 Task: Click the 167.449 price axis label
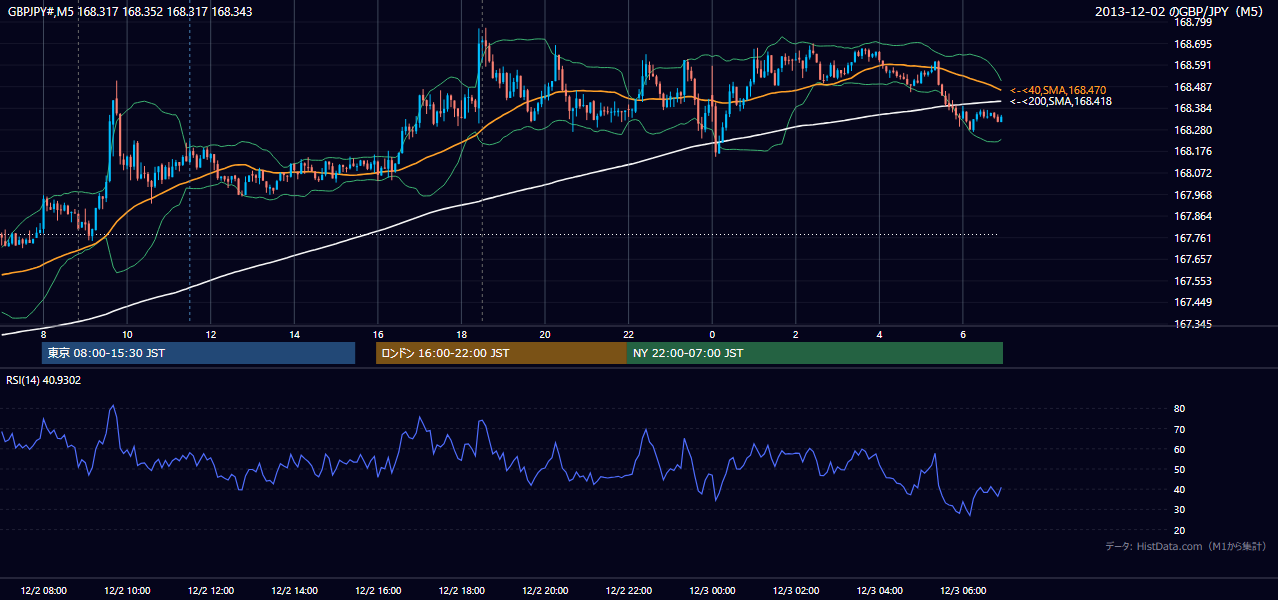click(1192, 302)
